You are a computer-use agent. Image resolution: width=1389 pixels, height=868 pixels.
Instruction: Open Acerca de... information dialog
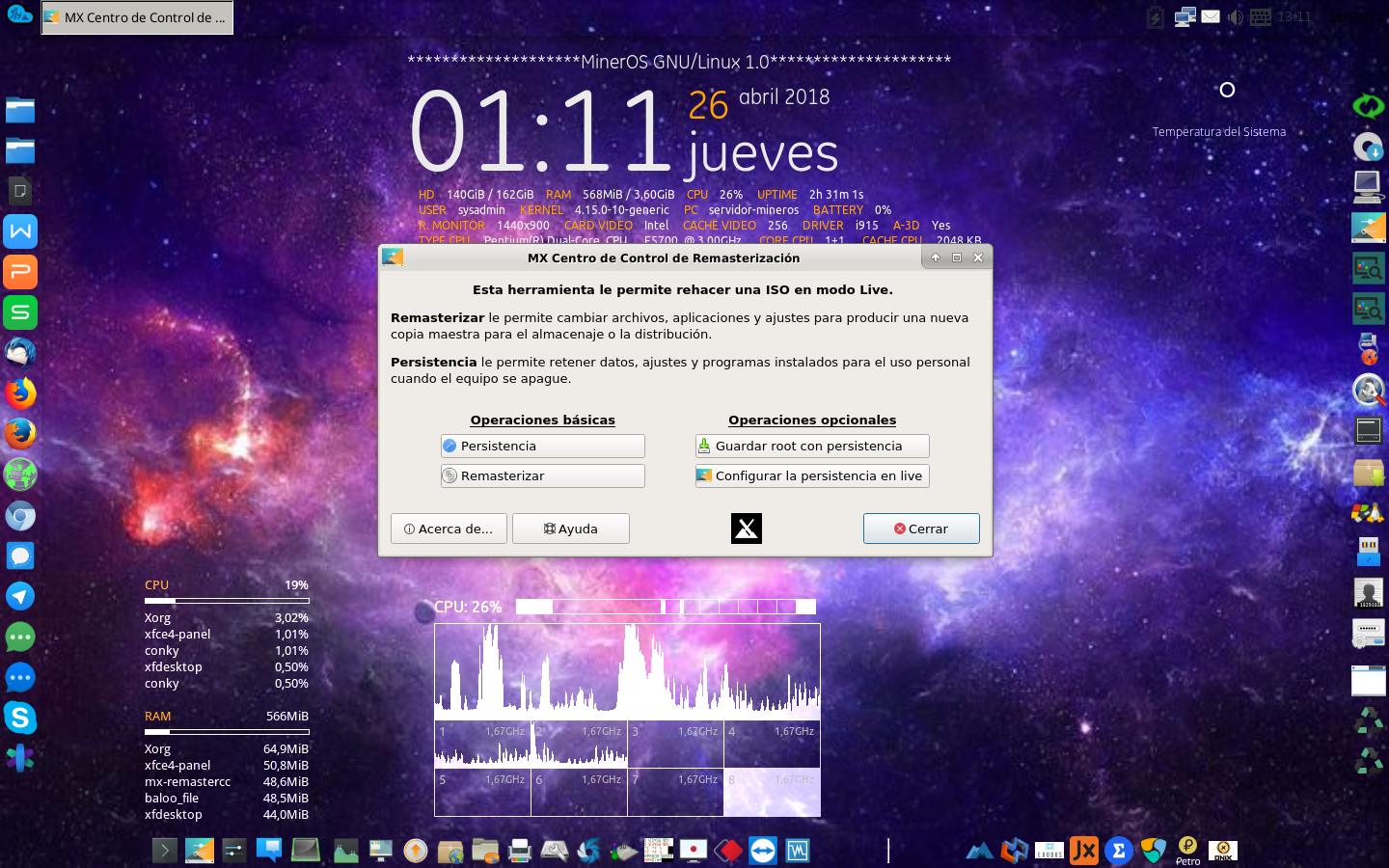[x=449, y=528]
